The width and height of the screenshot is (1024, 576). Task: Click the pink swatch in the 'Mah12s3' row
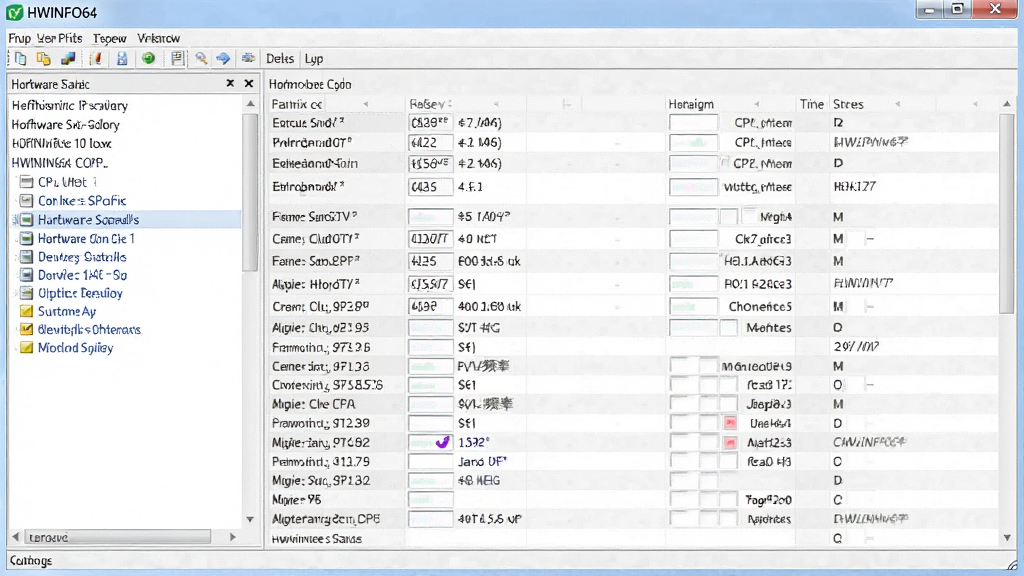tap(729, 443)
